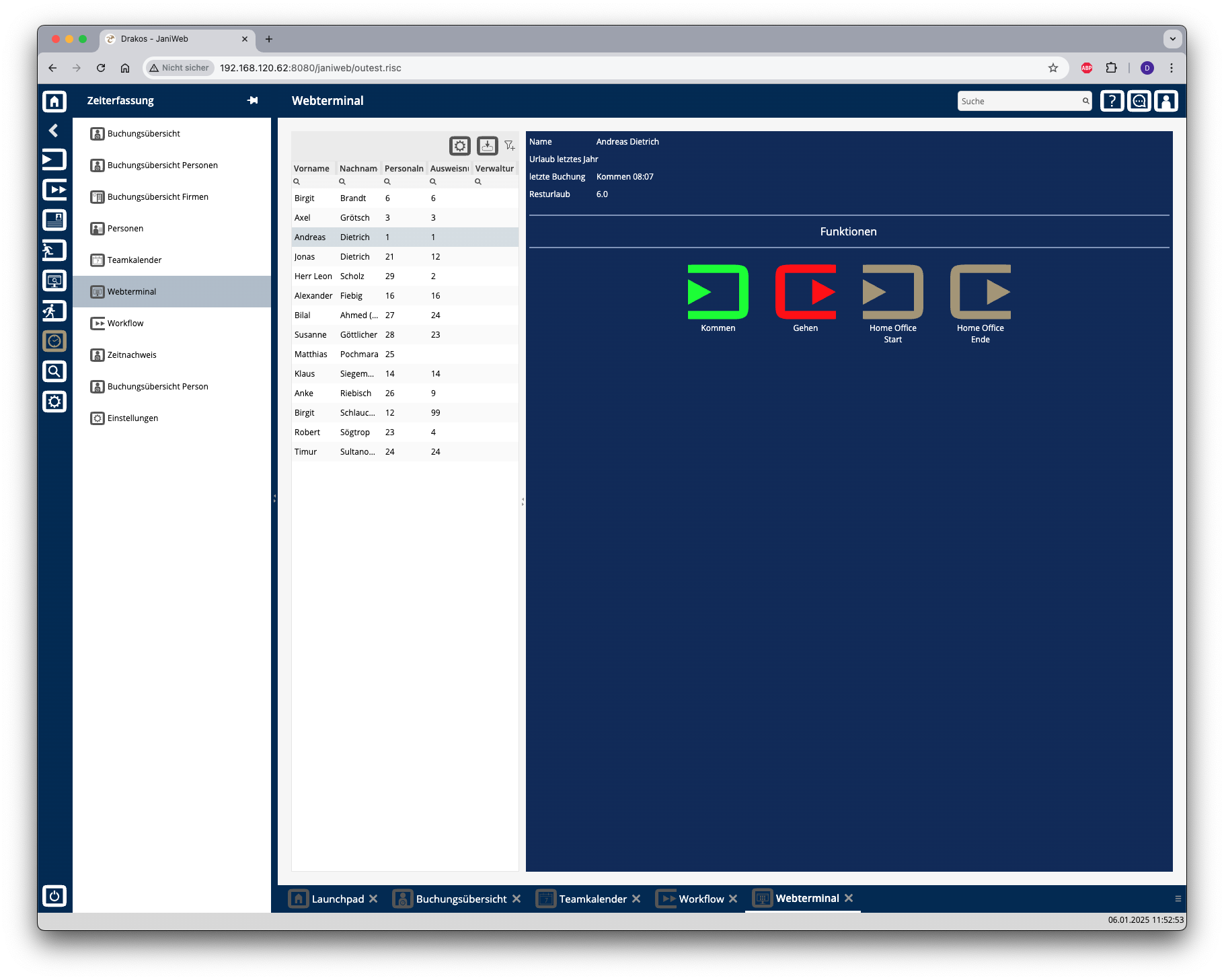Screen dimensions: 1224x980
Task: Open the Kommen booking sidebar icon
Action: point(54,159)
